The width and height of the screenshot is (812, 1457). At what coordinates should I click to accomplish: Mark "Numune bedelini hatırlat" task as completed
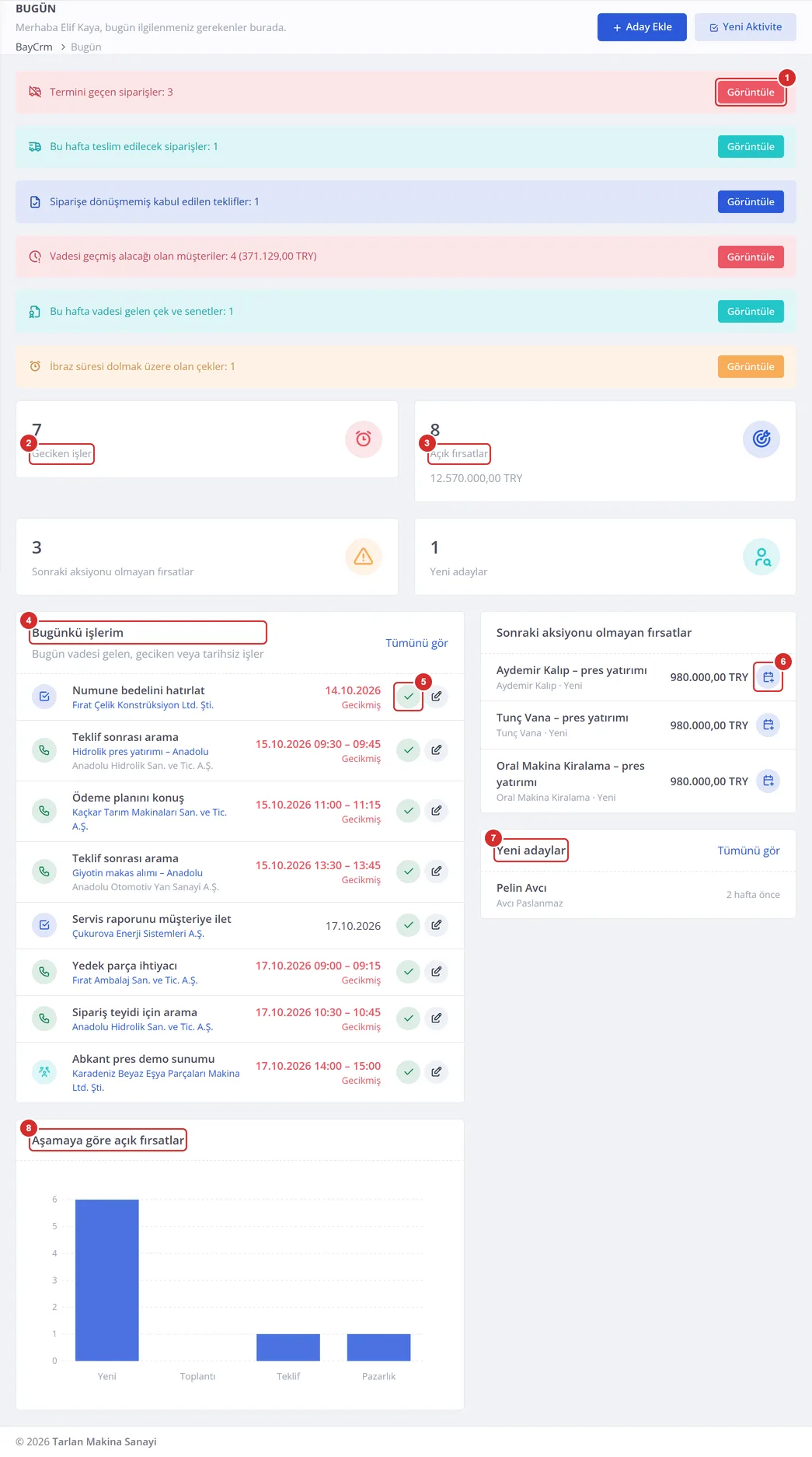[x=408, y=697]
